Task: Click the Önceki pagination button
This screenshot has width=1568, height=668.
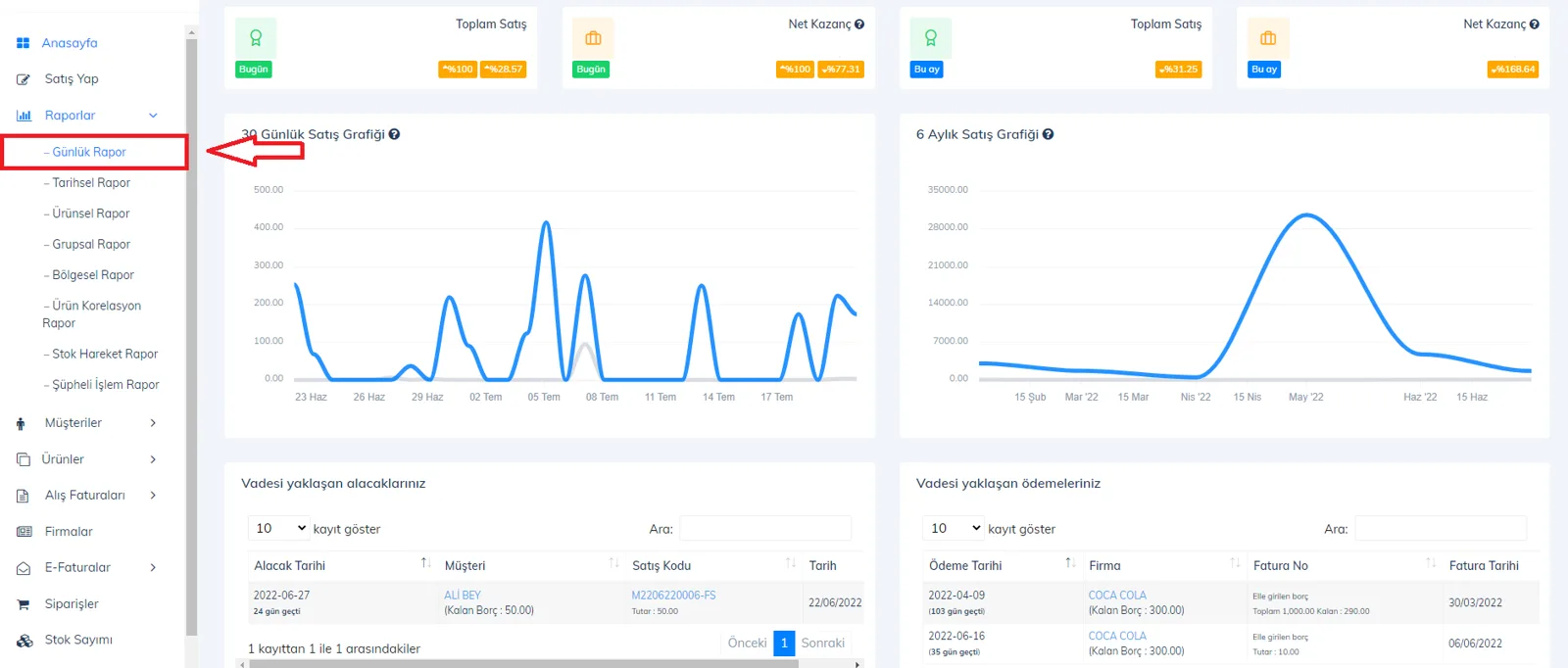Action: click(x=747, y=644)
